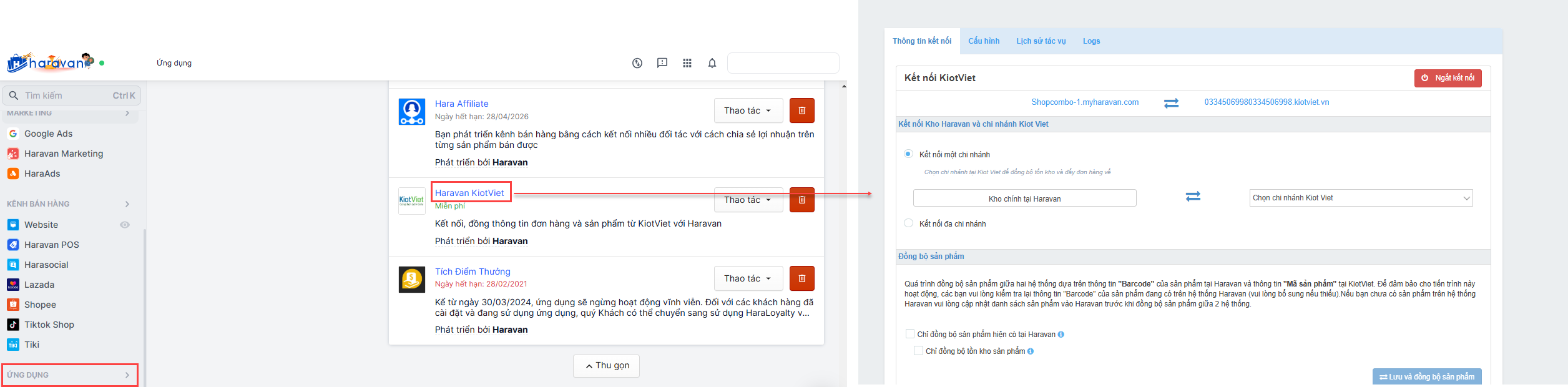1568x387 pixels.
Task: Click 'Kết nối KiotViet' heading text
Action: click(x=939, y=78)
